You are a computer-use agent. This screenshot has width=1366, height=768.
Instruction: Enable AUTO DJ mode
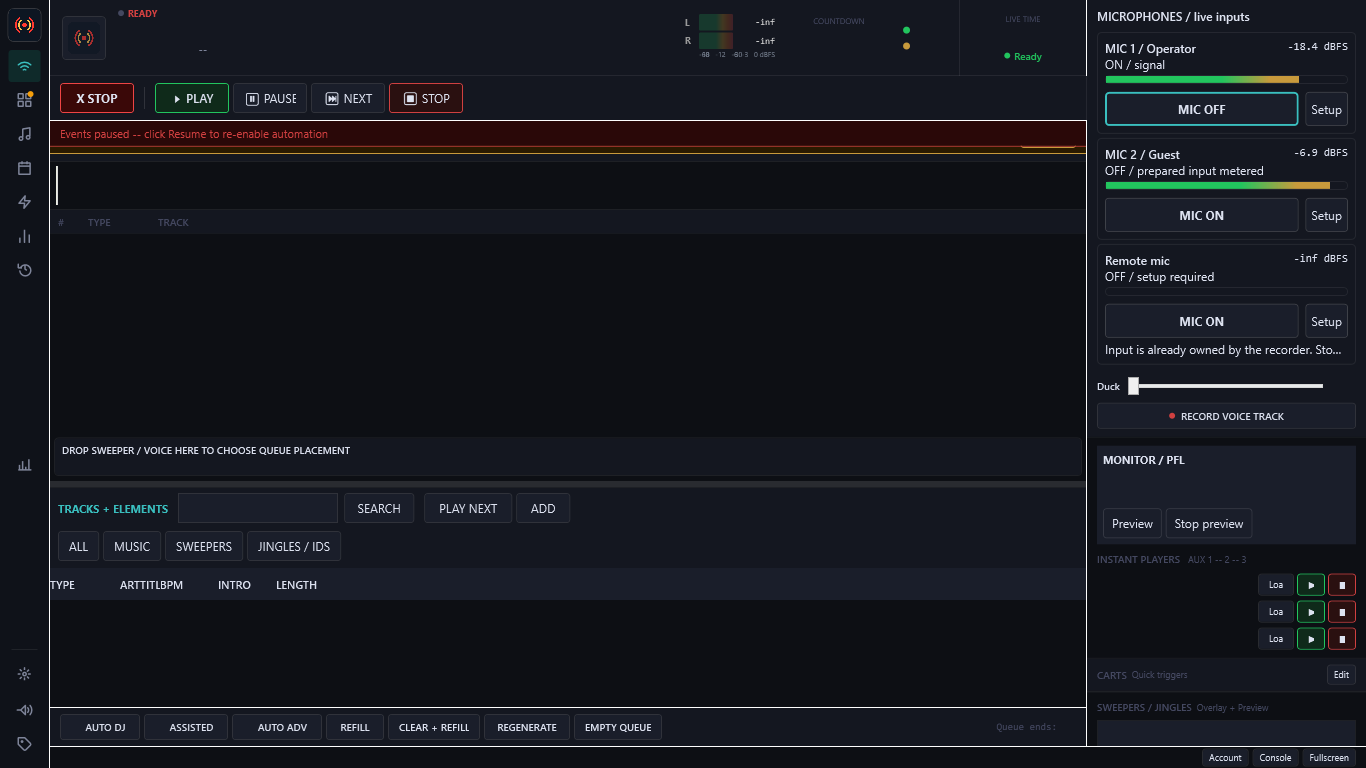(100, 727)
